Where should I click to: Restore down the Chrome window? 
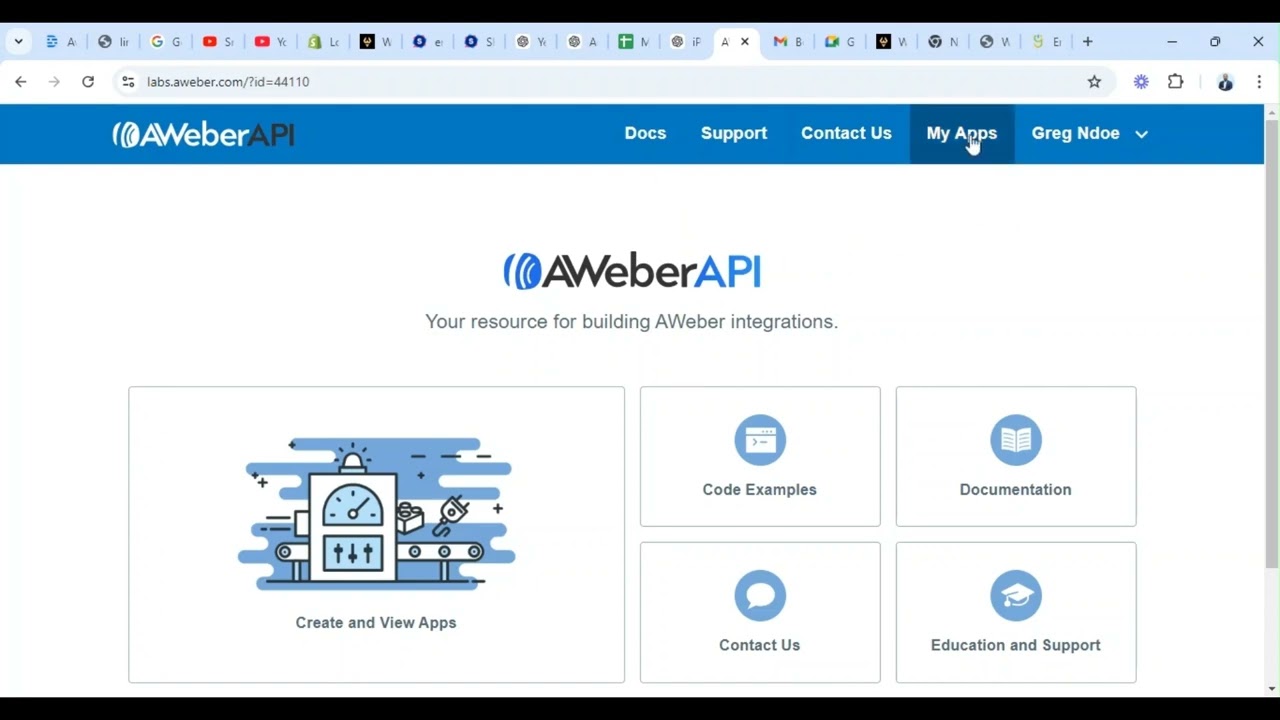tap(1215, 42)
